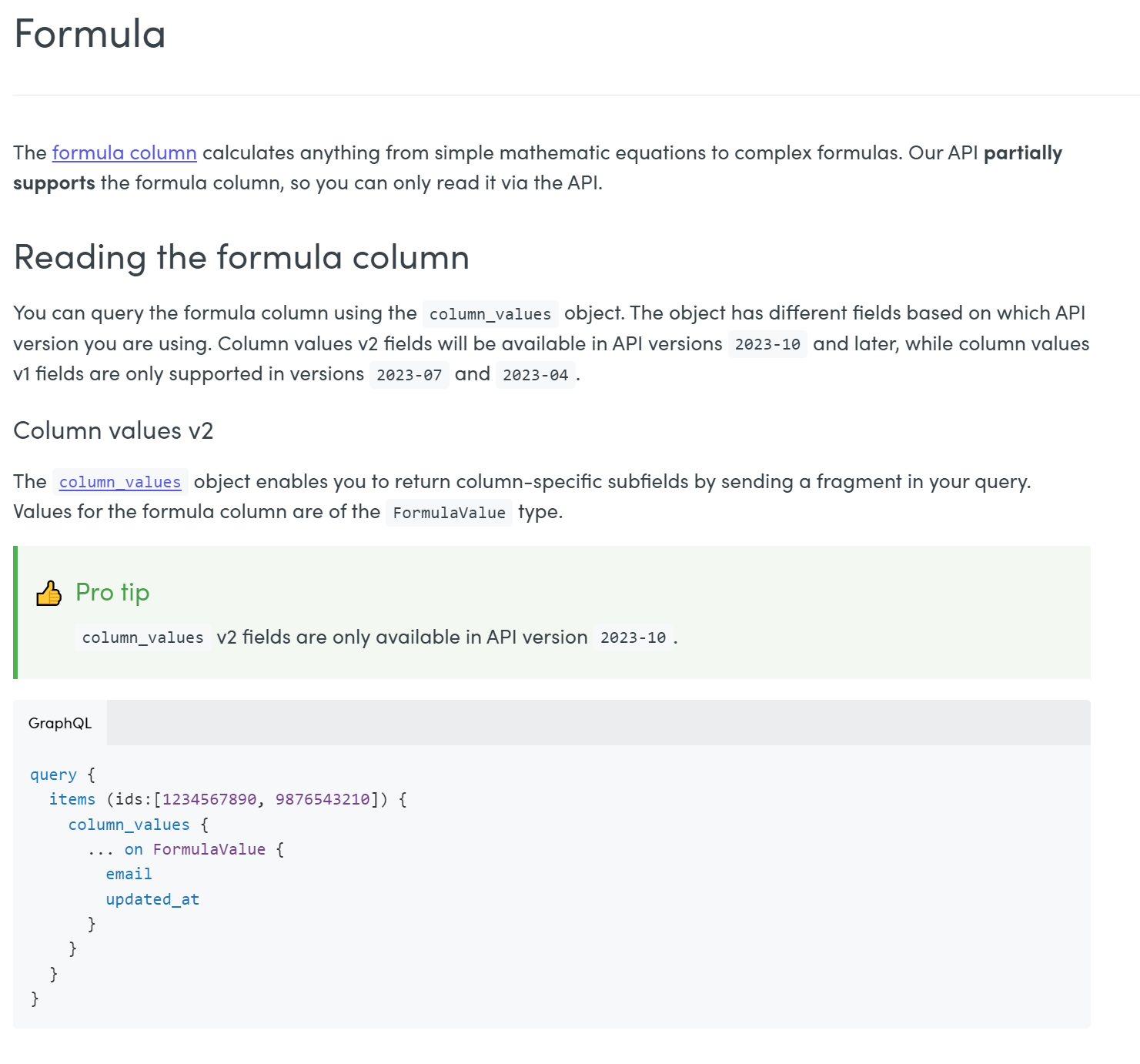Click the "Formula" page title

click(90, 34)
